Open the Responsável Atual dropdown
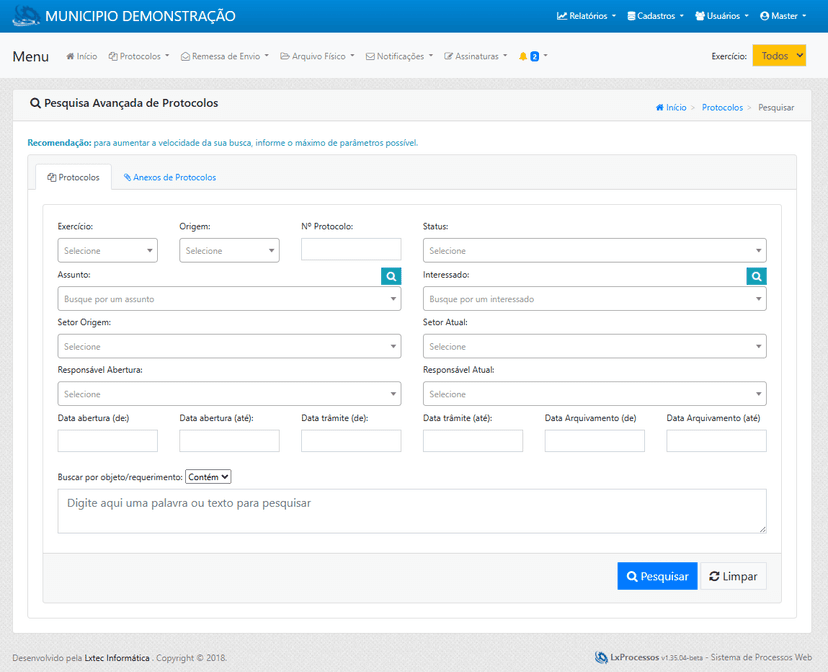Viewport: 828px width, 672px height. 595,394
